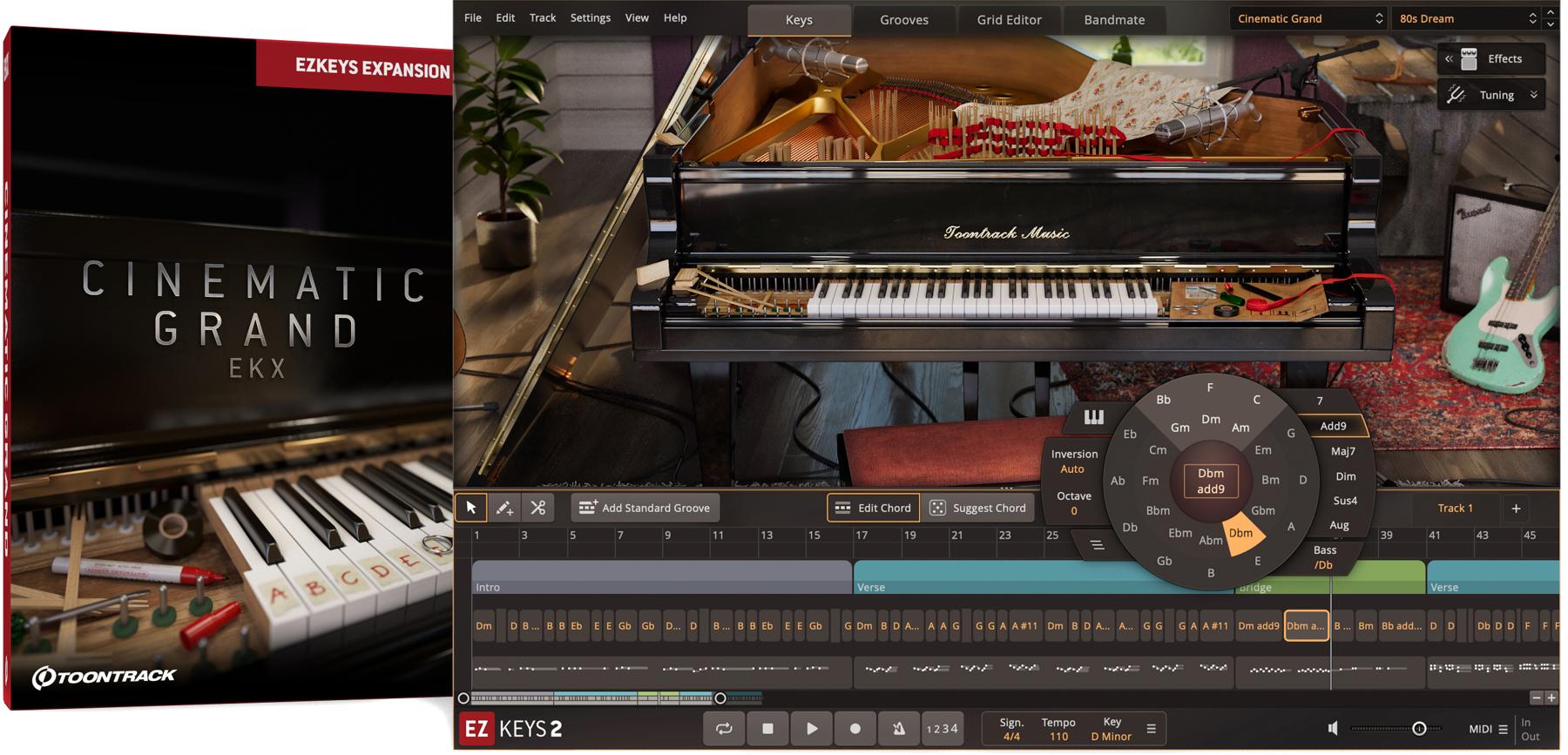
Task: Adjust the master volume slider
Action: pos(1396,728)
